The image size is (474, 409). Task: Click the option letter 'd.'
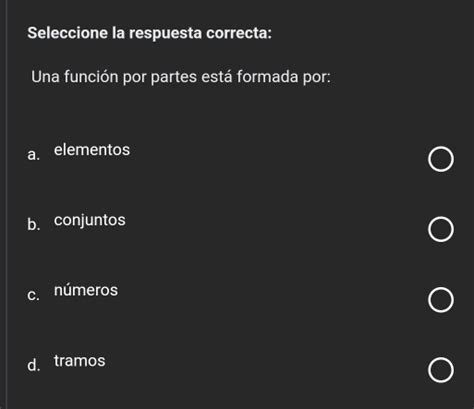click(34, 365)
